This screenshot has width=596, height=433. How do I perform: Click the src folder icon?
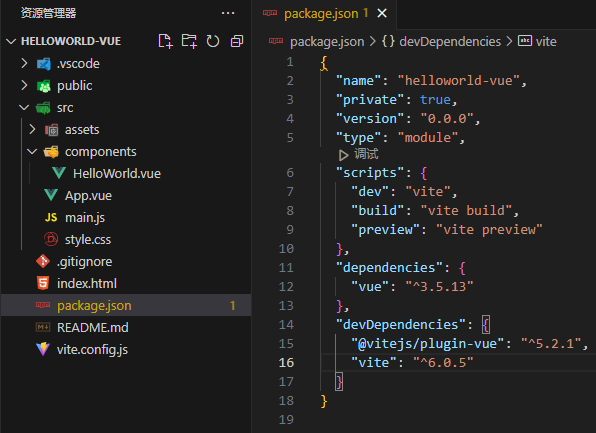[43, 108]
